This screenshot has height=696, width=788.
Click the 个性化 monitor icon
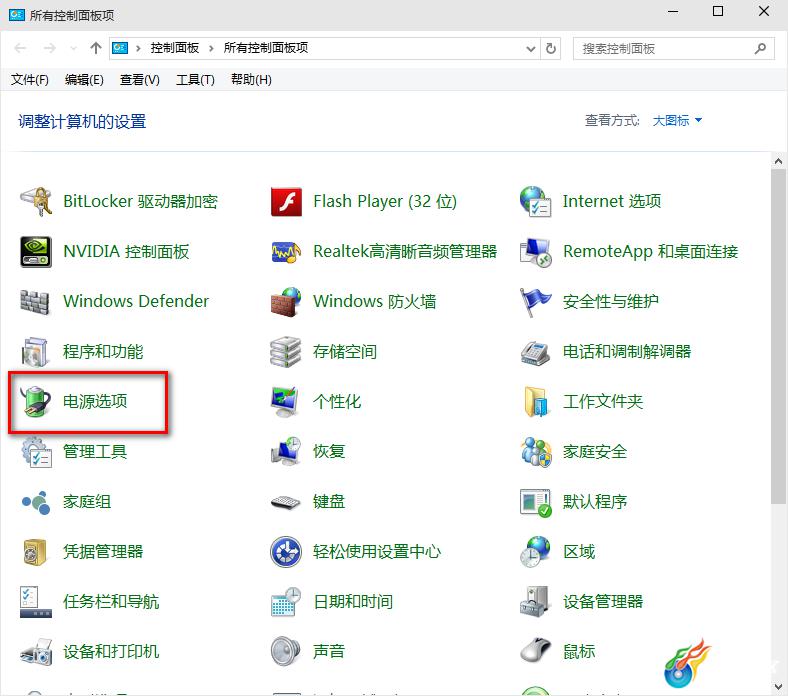coord(286,402)
